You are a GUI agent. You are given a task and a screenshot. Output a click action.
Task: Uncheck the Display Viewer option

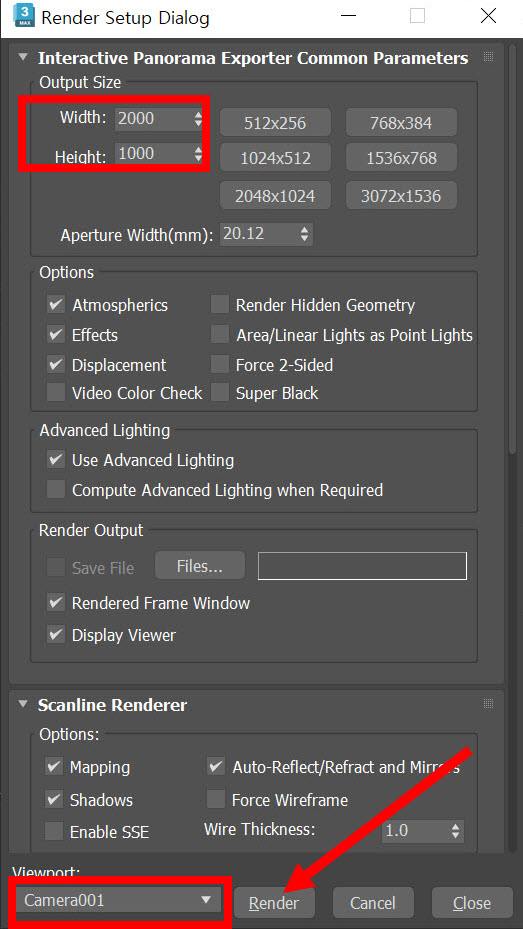click(x=56, y=635)
